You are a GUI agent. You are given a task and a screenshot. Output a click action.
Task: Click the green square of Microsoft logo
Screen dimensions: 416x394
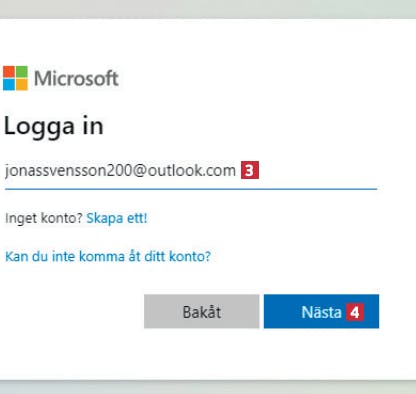coord(22,72)
